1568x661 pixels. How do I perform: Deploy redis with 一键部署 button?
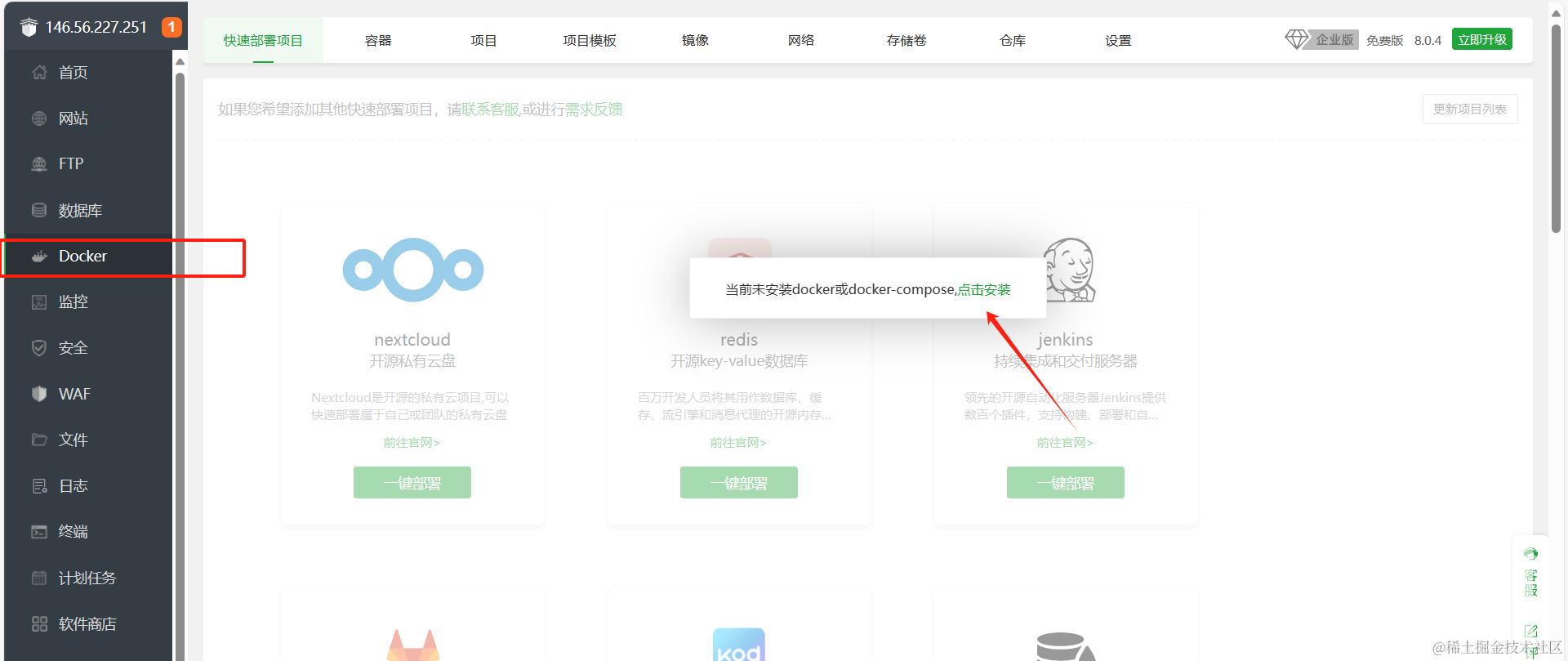739,483
